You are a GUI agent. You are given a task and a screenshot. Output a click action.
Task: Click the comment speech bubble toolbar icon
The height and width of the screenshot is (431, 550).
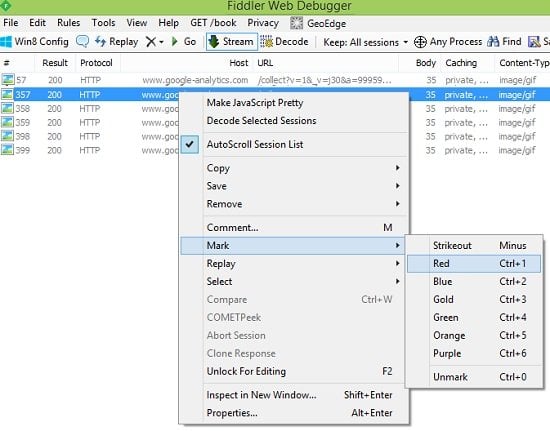pos(82,42)
